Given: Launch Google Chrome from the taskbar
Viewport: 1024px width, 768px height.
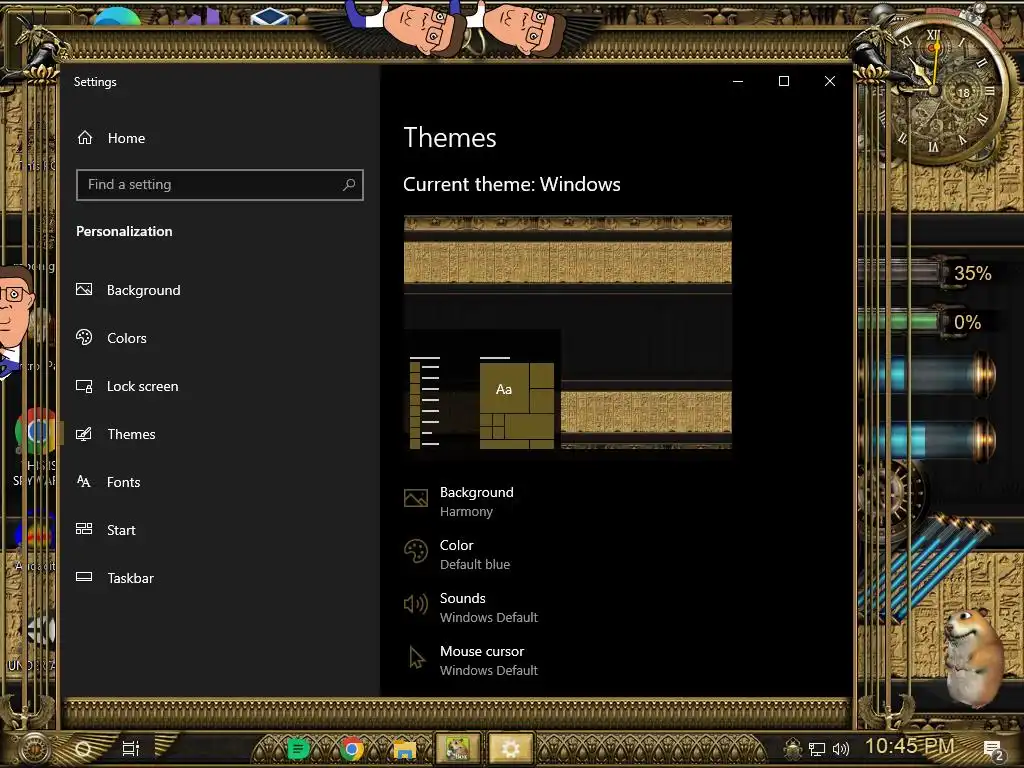Looking at the screenshot, I should (351, 748).
